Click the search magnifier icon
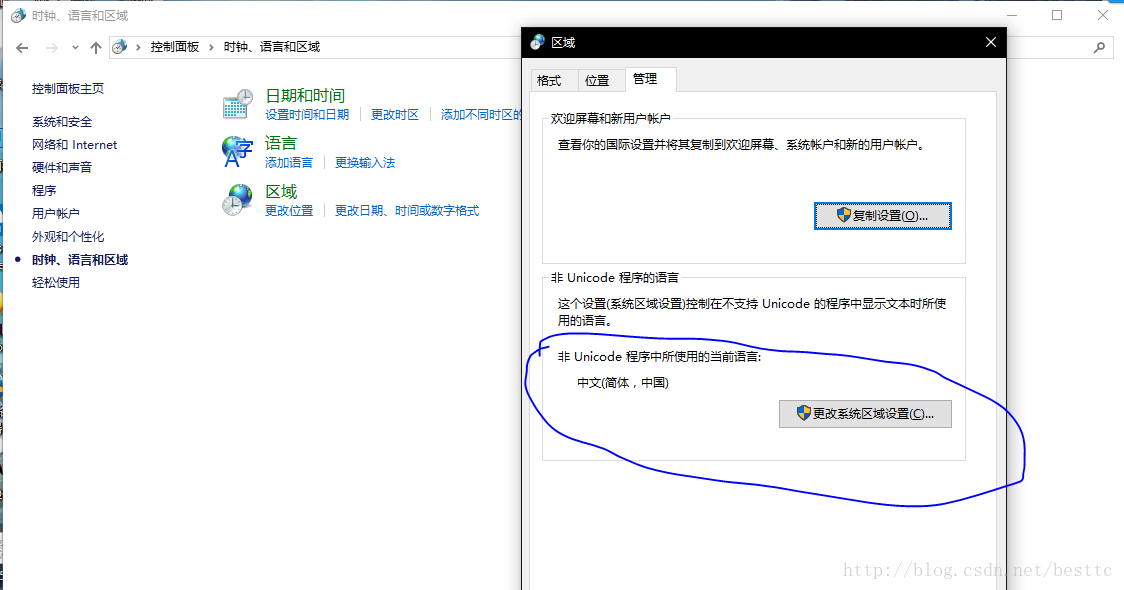1124x590 pixels. coord(1100,47)
